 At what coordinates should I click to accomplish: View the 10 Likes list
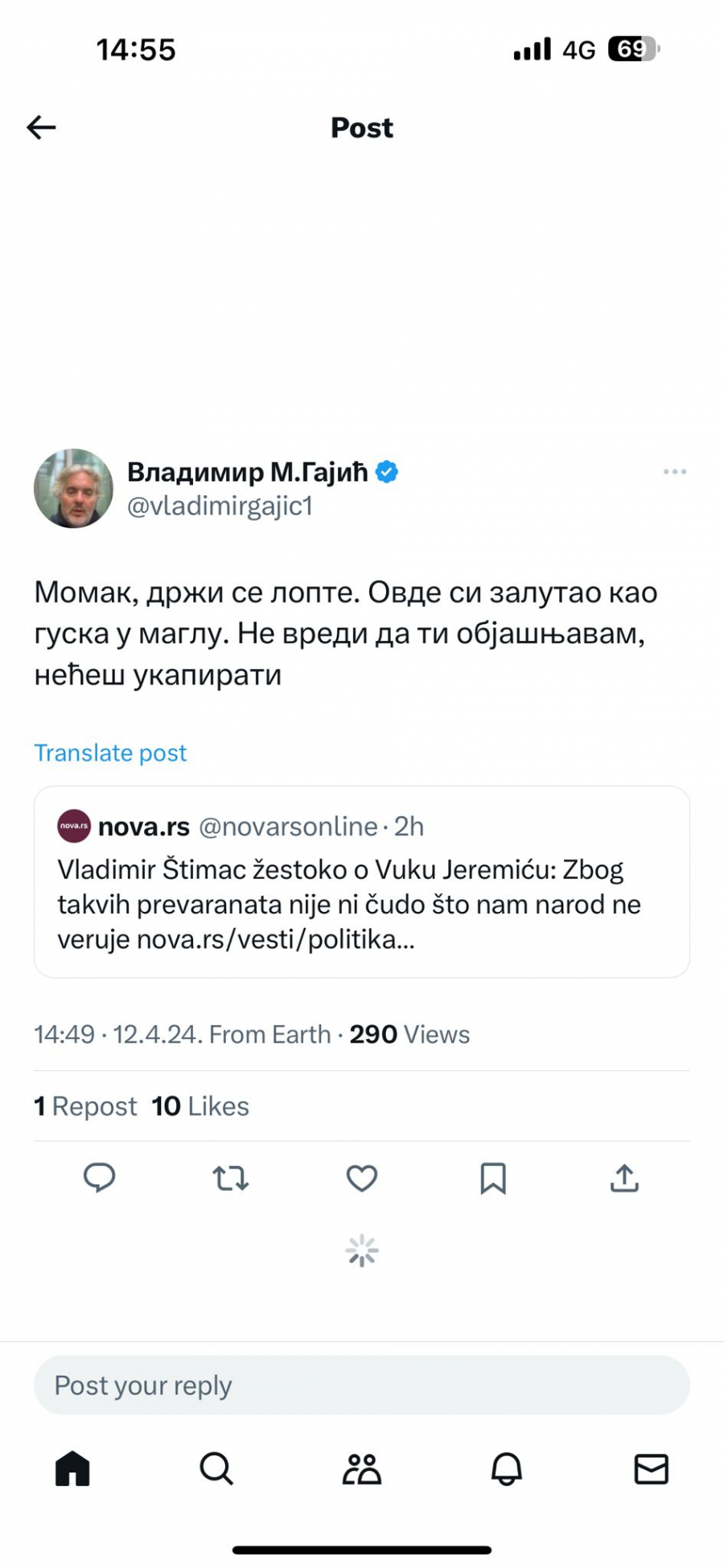coord(200,1106)
